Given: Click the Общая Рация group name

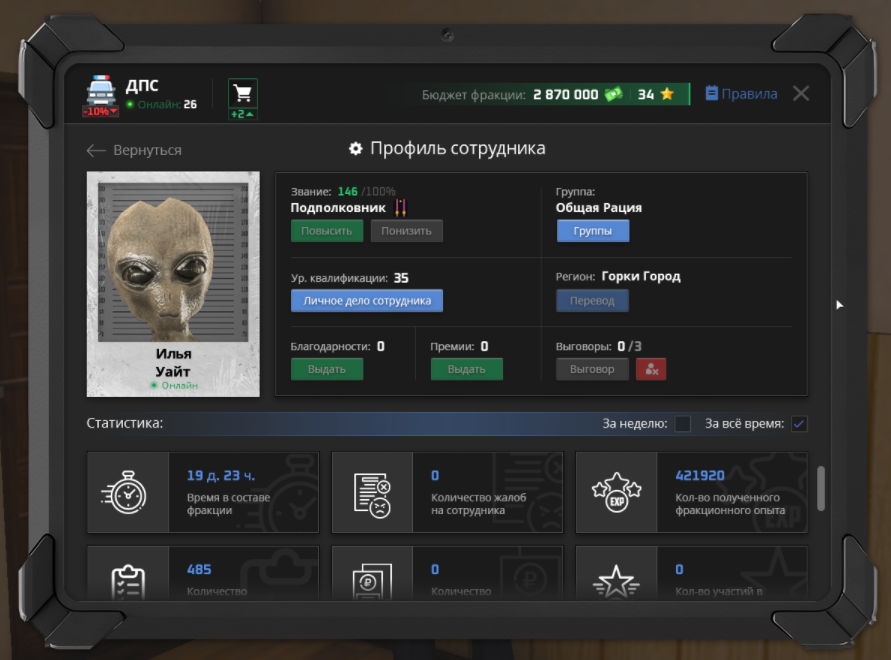Looking at the screenshot, I should (x=599, y=208).
